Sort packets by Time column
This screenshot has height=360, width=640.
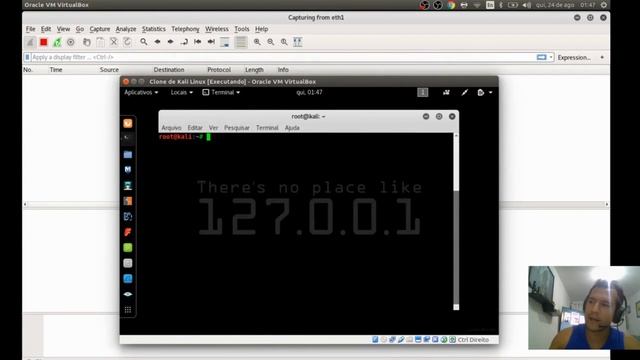(56, 70)
